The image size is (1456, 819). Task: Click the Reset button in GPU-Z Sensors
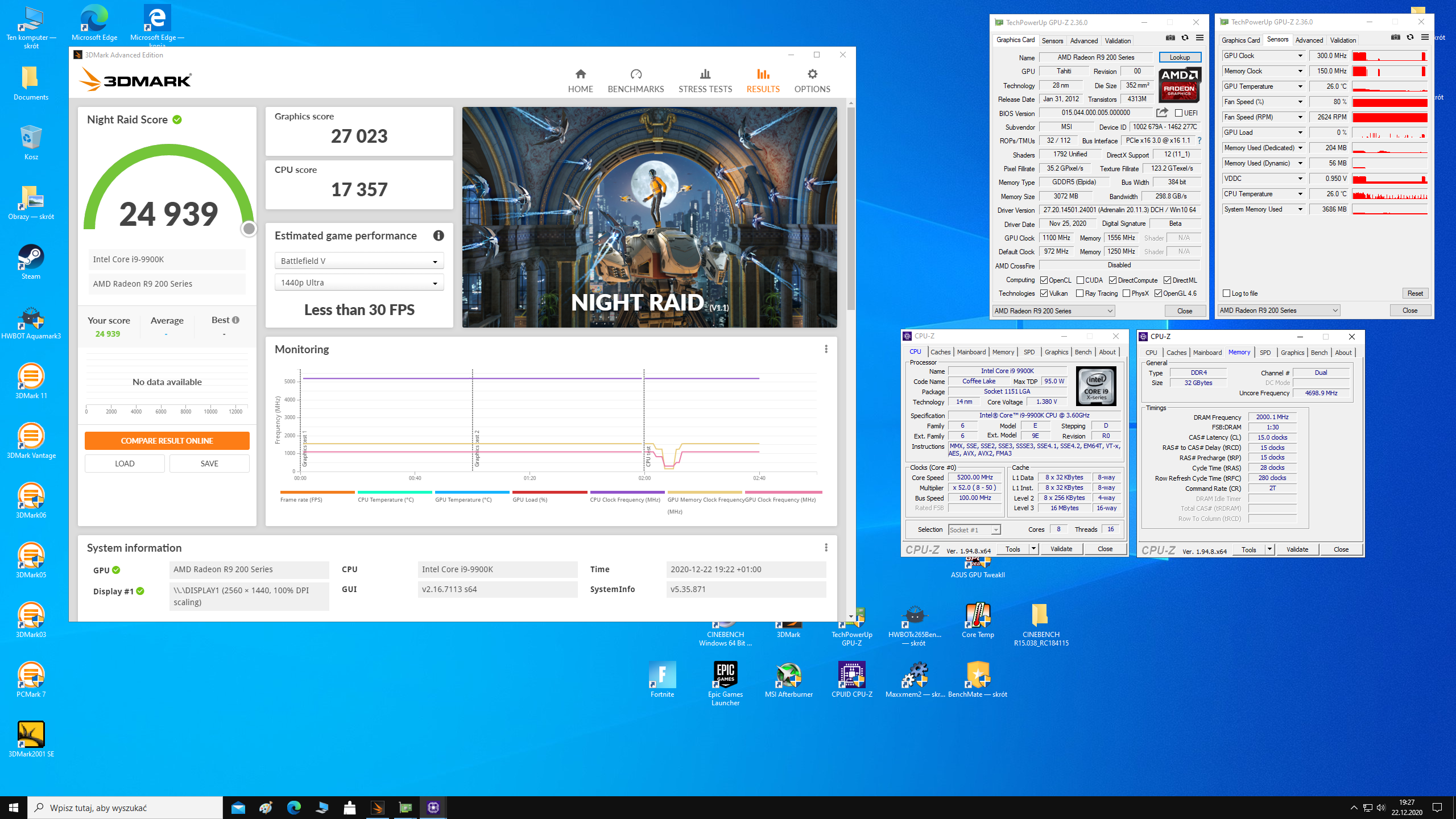1414,293
